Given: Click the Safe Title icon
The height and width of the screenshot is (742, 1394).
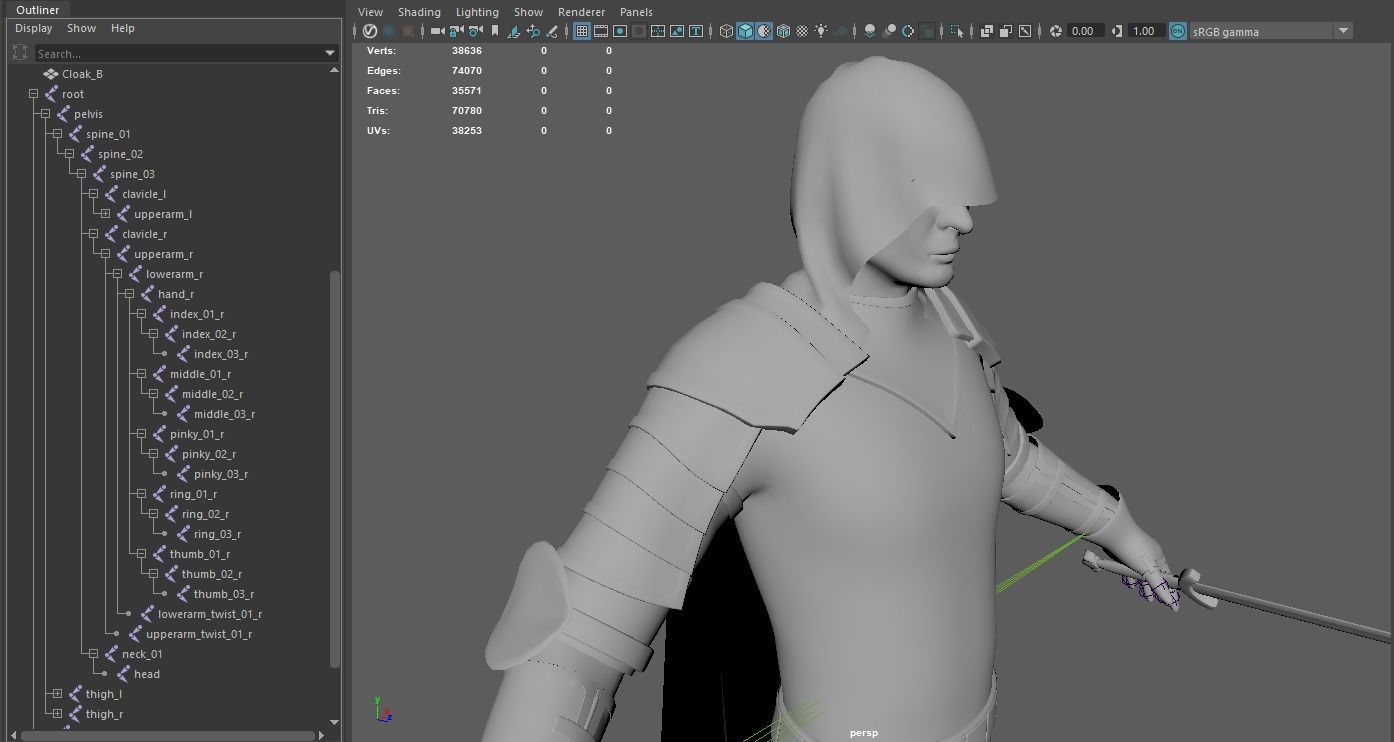Looking at the screenshot, I should (x=696, y=31).
